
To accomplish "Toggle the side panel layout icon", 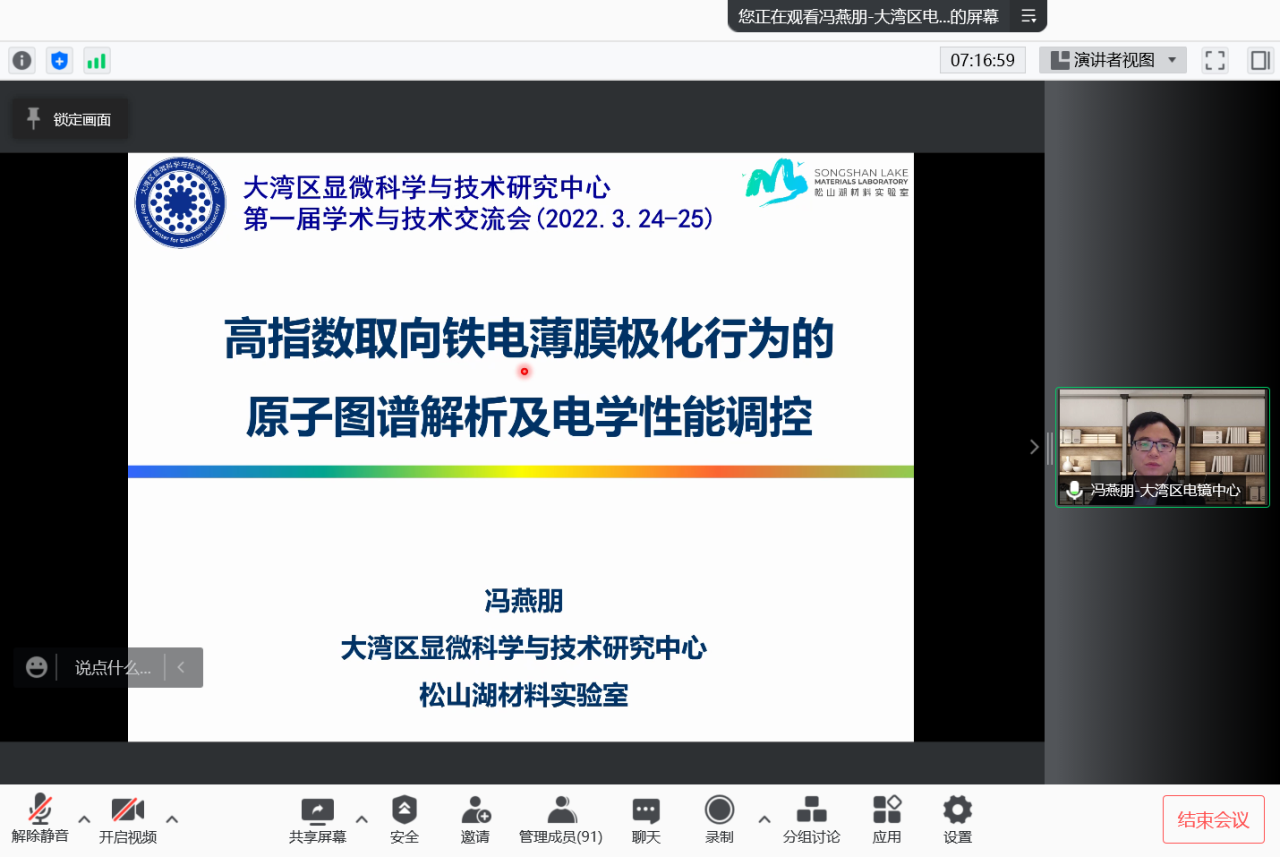I will click(1259, 60).
